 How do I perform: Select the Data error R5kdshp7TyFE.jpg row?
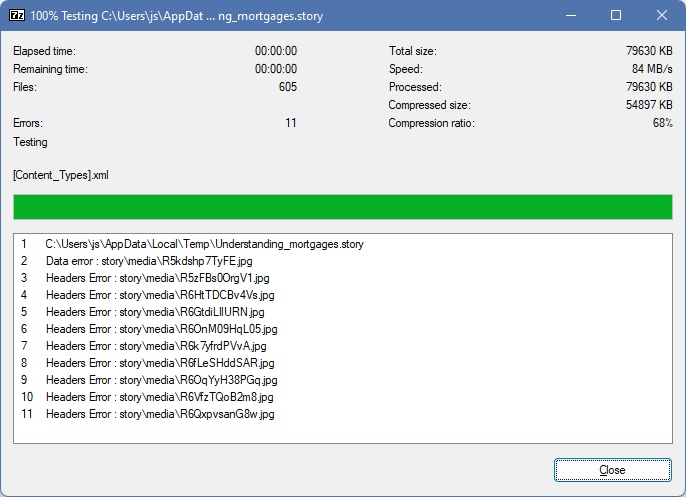(x=149, y=261)
